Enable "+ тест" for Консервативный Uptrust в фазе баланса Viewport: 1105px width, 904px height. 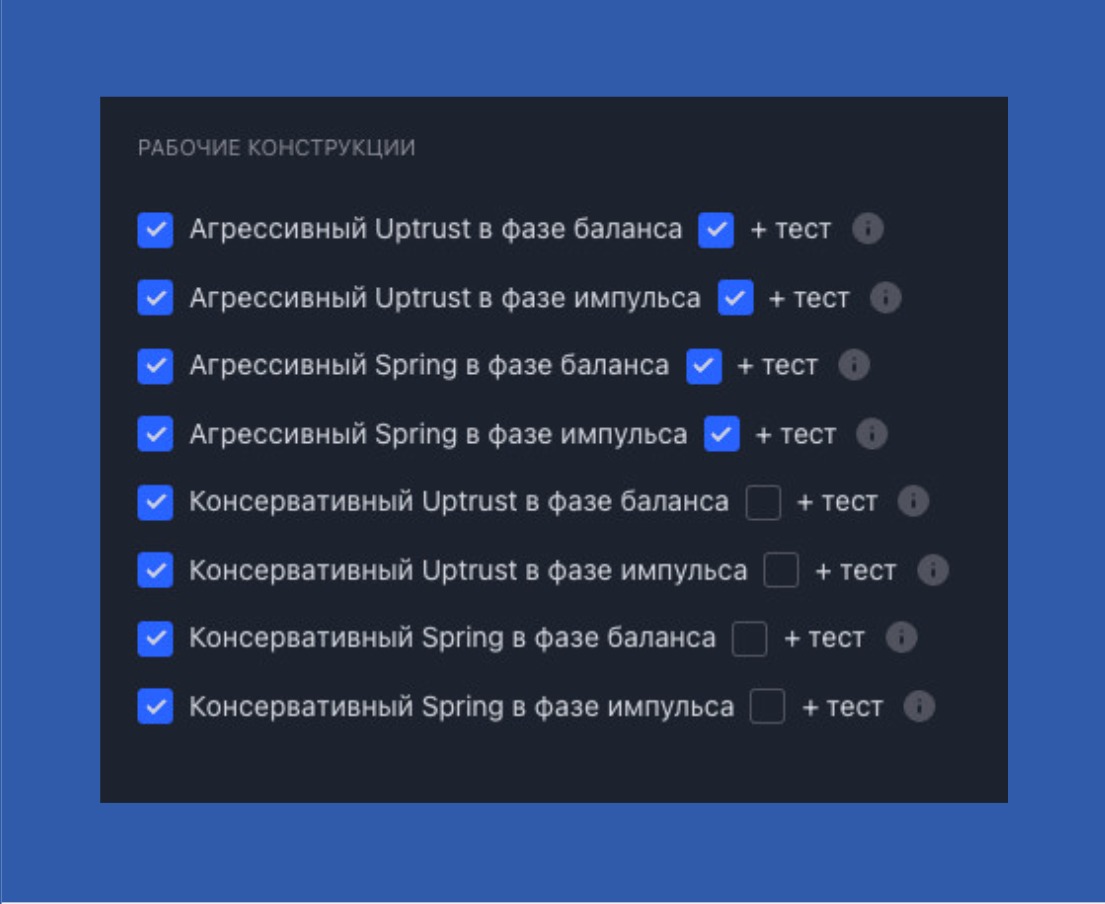[x=763, y=502]
